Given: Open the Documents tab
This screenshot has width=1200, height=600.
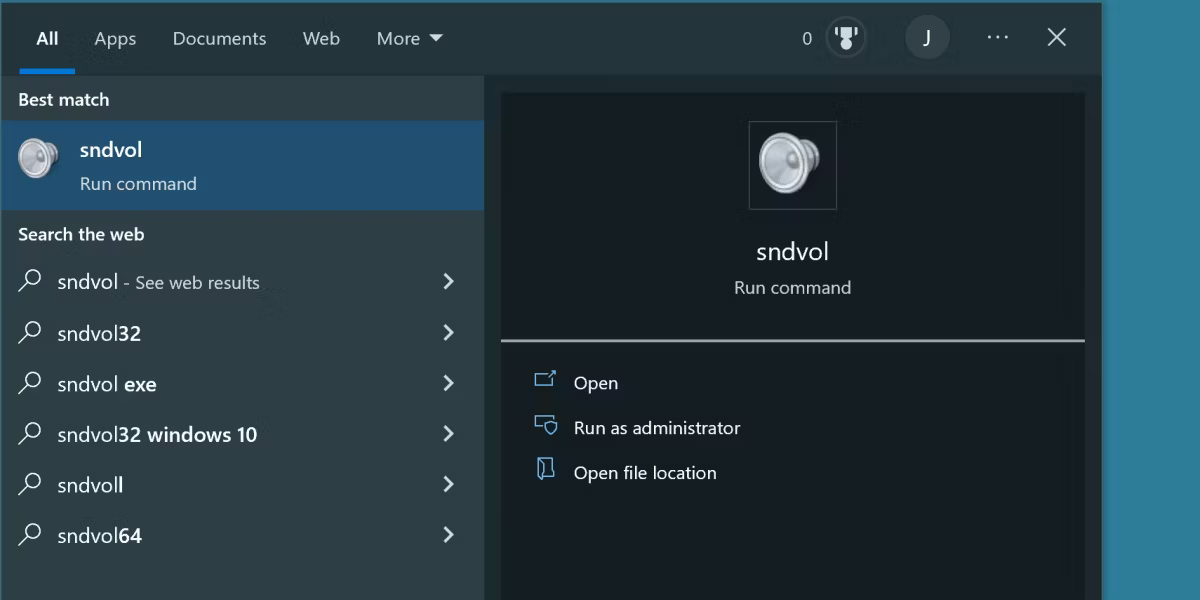Looking at the screenshot, I should point(219,38).
